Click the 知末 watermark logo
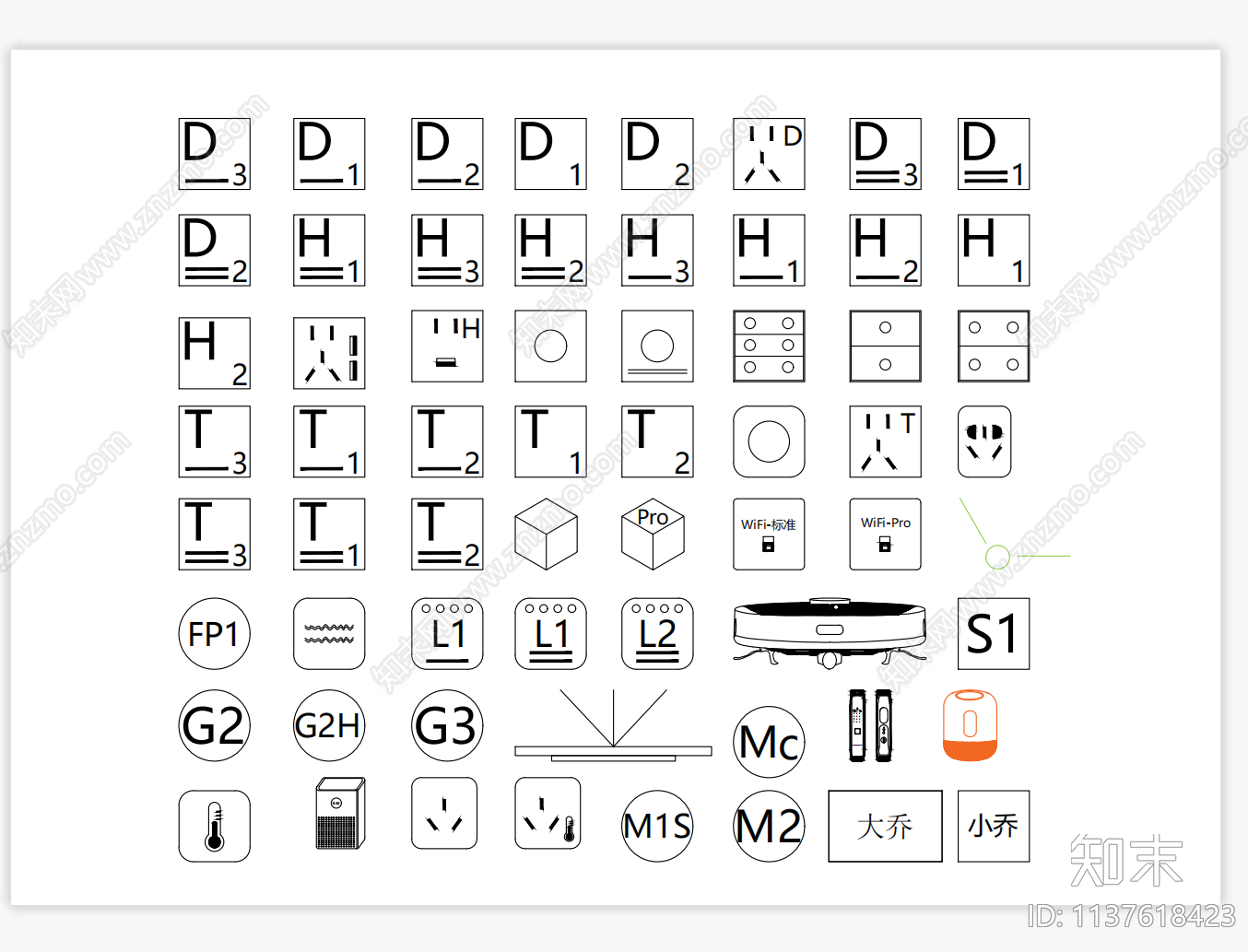Viewport: 1248px width, 952px height. [1126, 861]
